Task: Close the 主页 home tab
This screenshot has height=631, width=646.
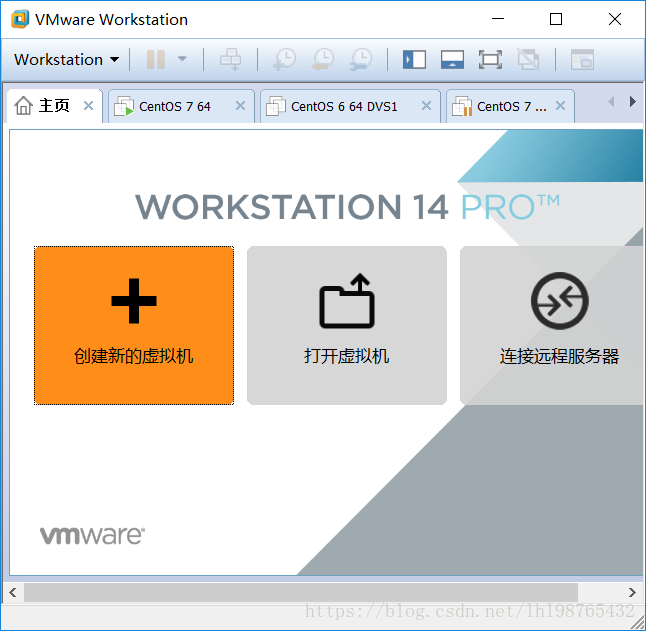Action: (x=88, y=106)
